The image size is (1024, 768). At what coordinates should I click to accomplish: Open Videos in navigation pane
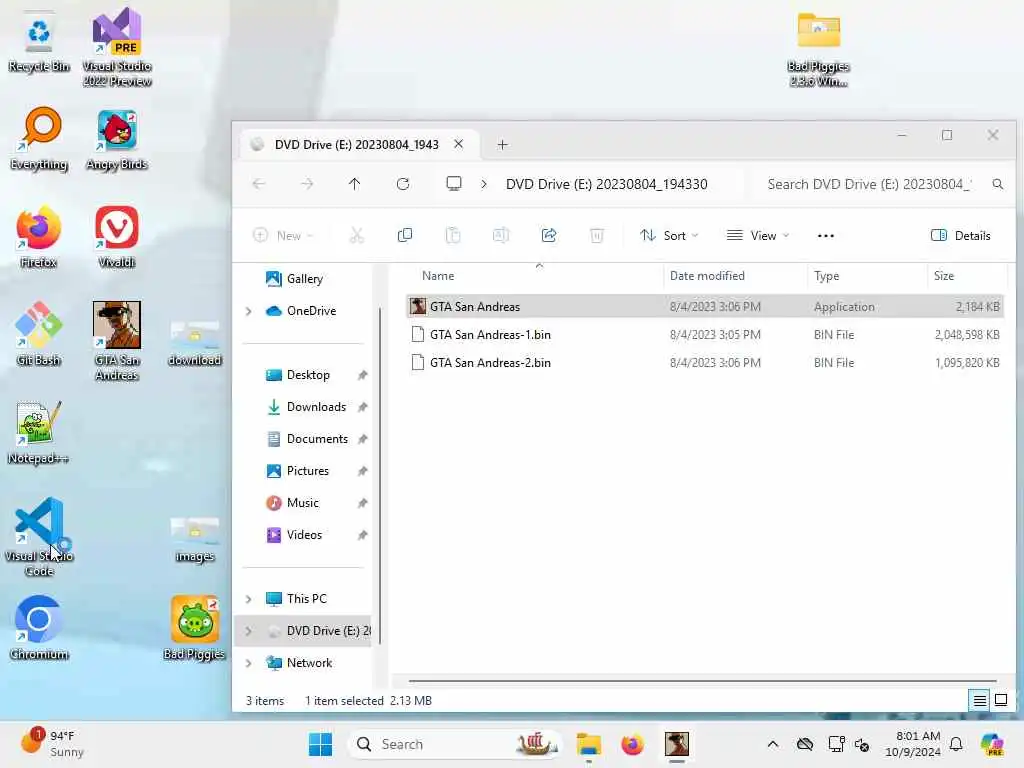(304, 535)
